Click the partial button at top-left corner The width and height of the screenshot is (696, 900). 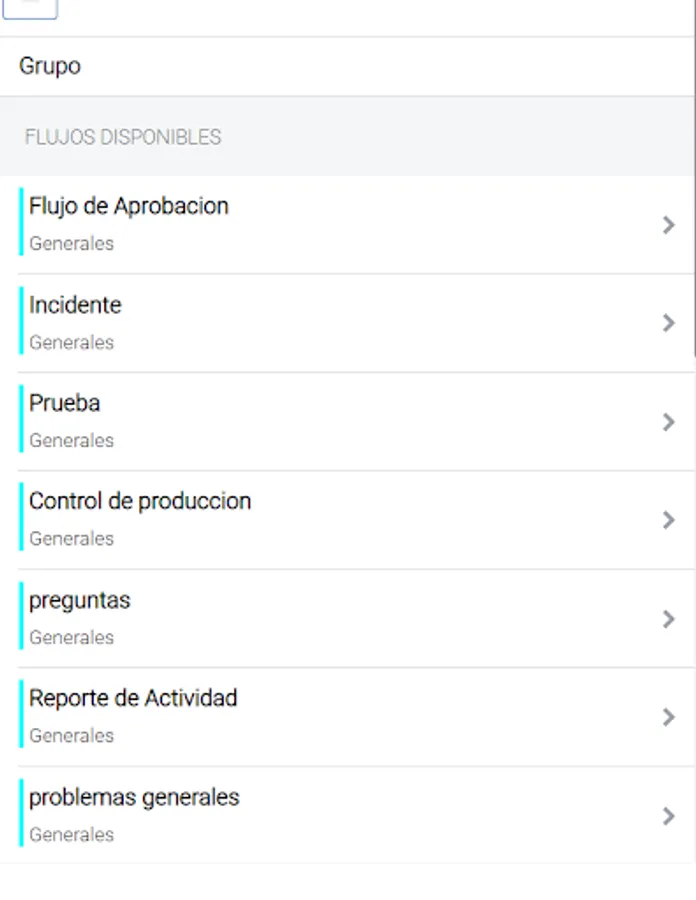click(30, 9)
